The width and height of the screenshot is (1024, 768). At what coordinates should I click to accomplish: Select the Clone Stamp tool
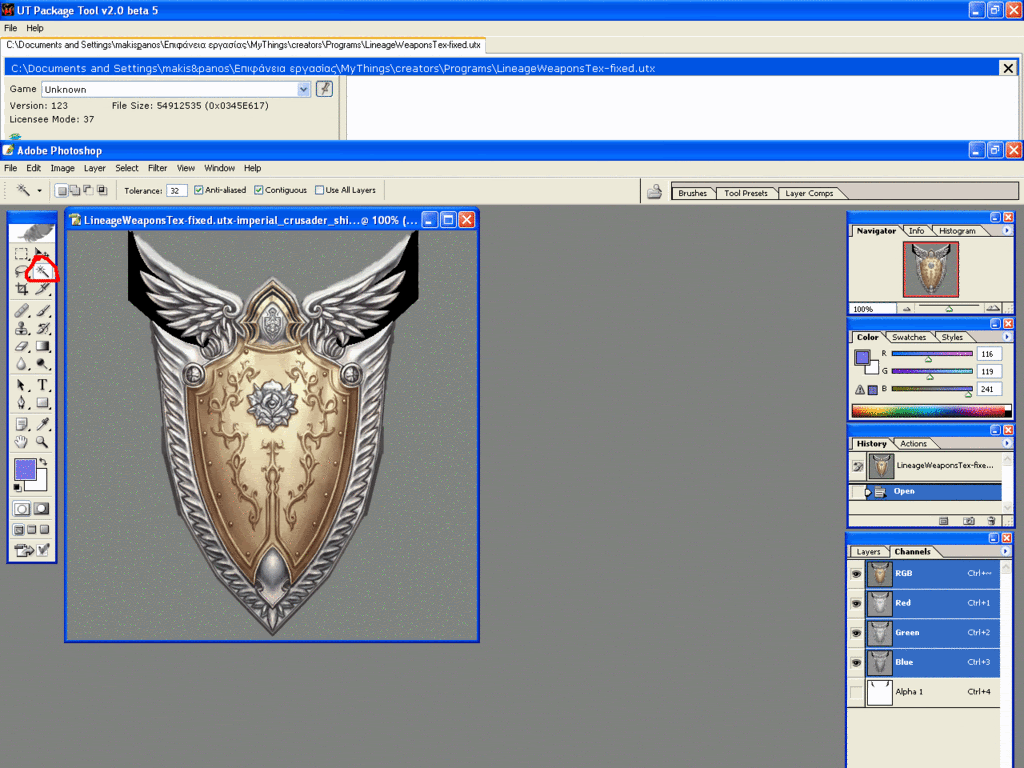coord(21,327)
